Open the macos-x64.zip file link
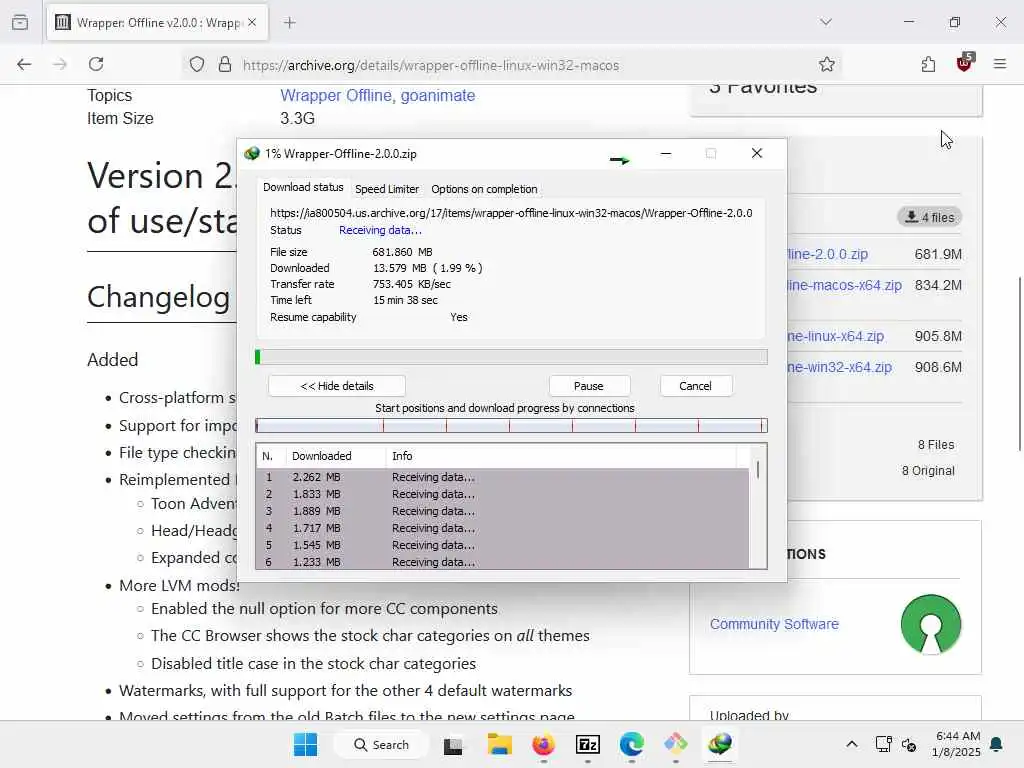 click(x=844, y=285)
